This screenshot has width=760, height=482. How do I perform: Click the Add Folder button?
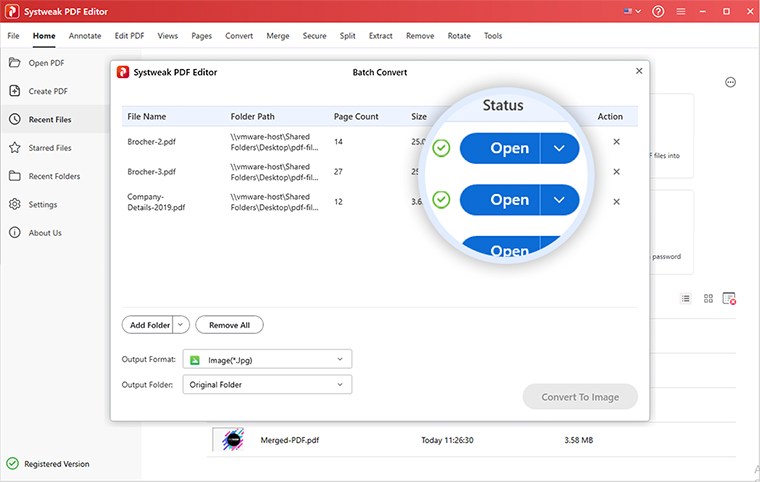[147, 325]
